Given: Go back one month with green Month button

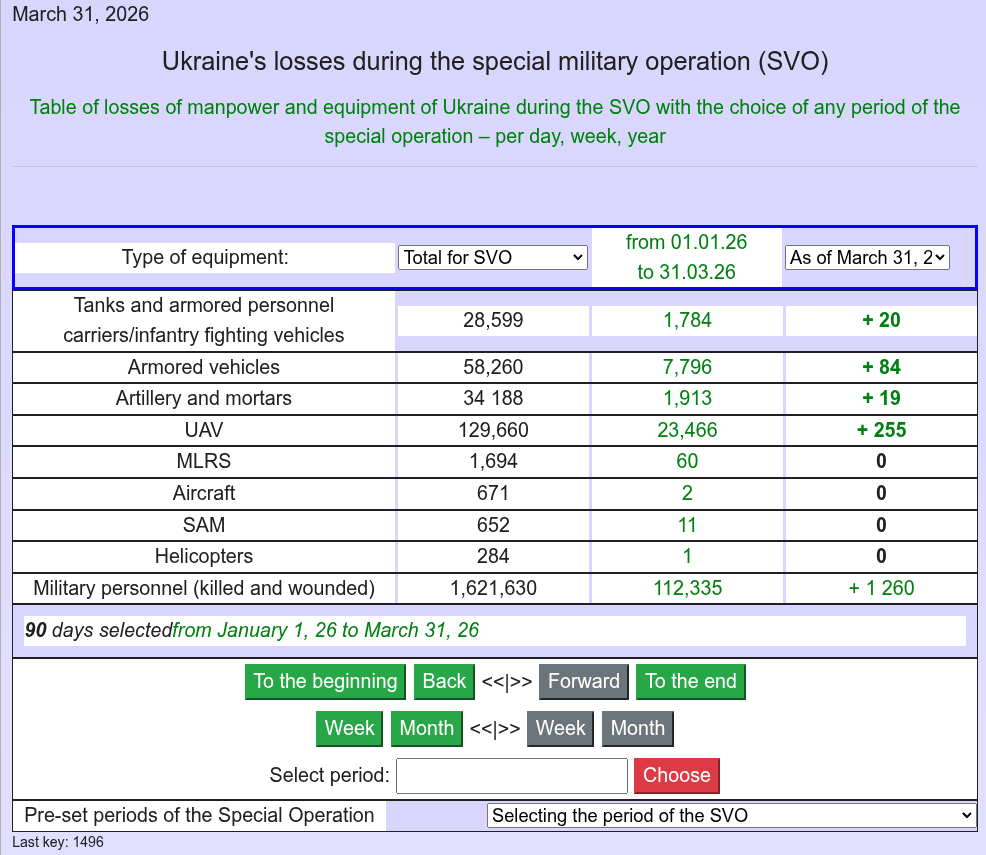Looking at the screenshot, I should tap(426, 729).
